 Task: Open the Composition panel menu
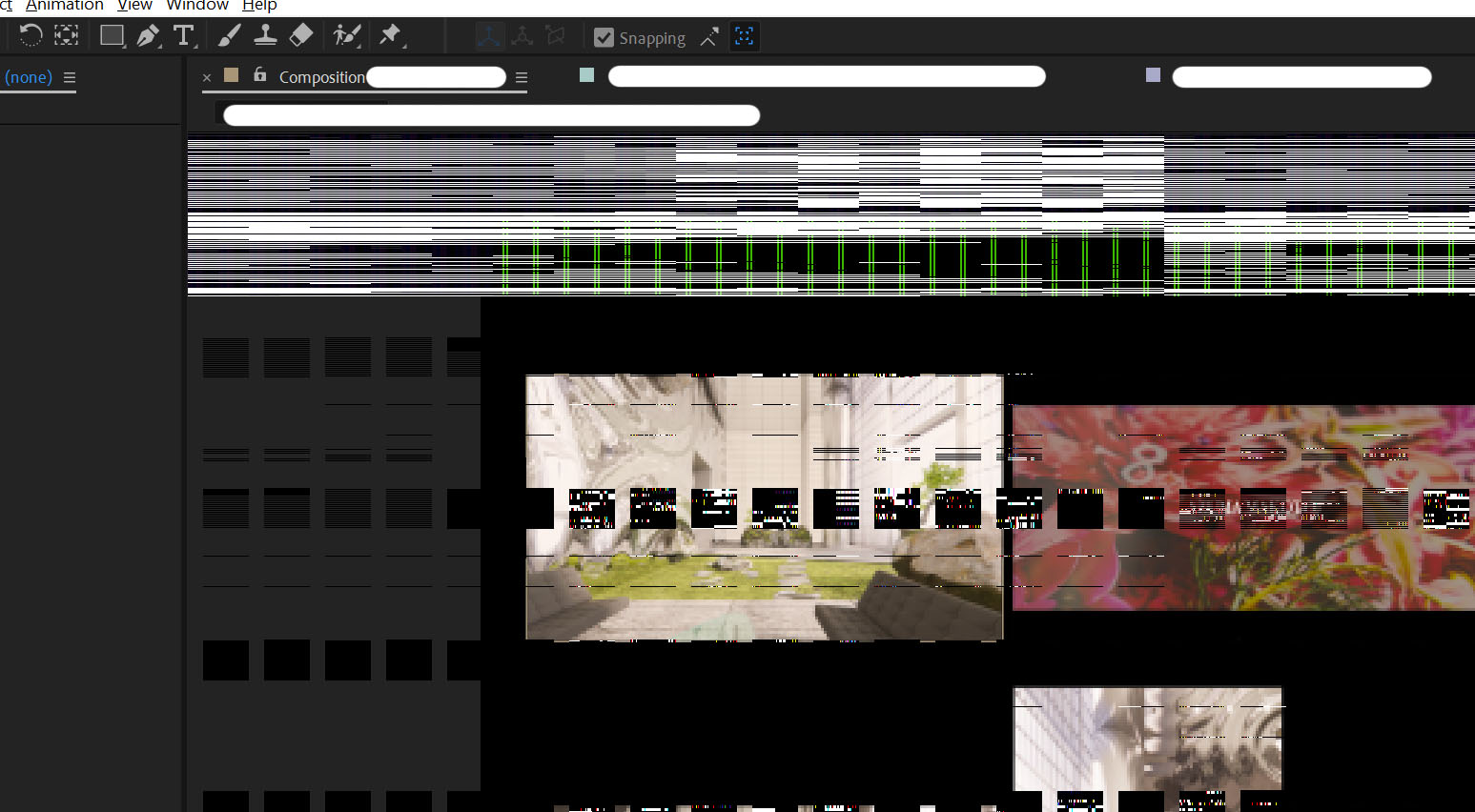(x=521, y=77)
